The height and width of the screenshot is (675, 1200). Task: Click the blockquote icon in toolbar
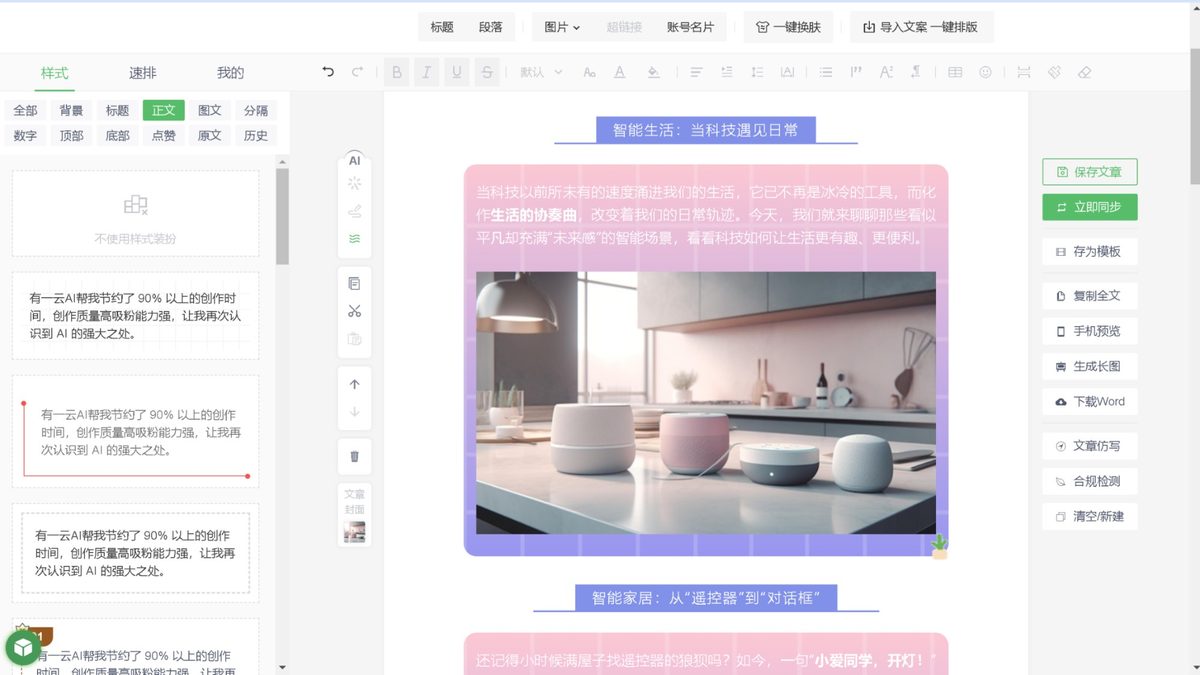[x=855, y=72]
